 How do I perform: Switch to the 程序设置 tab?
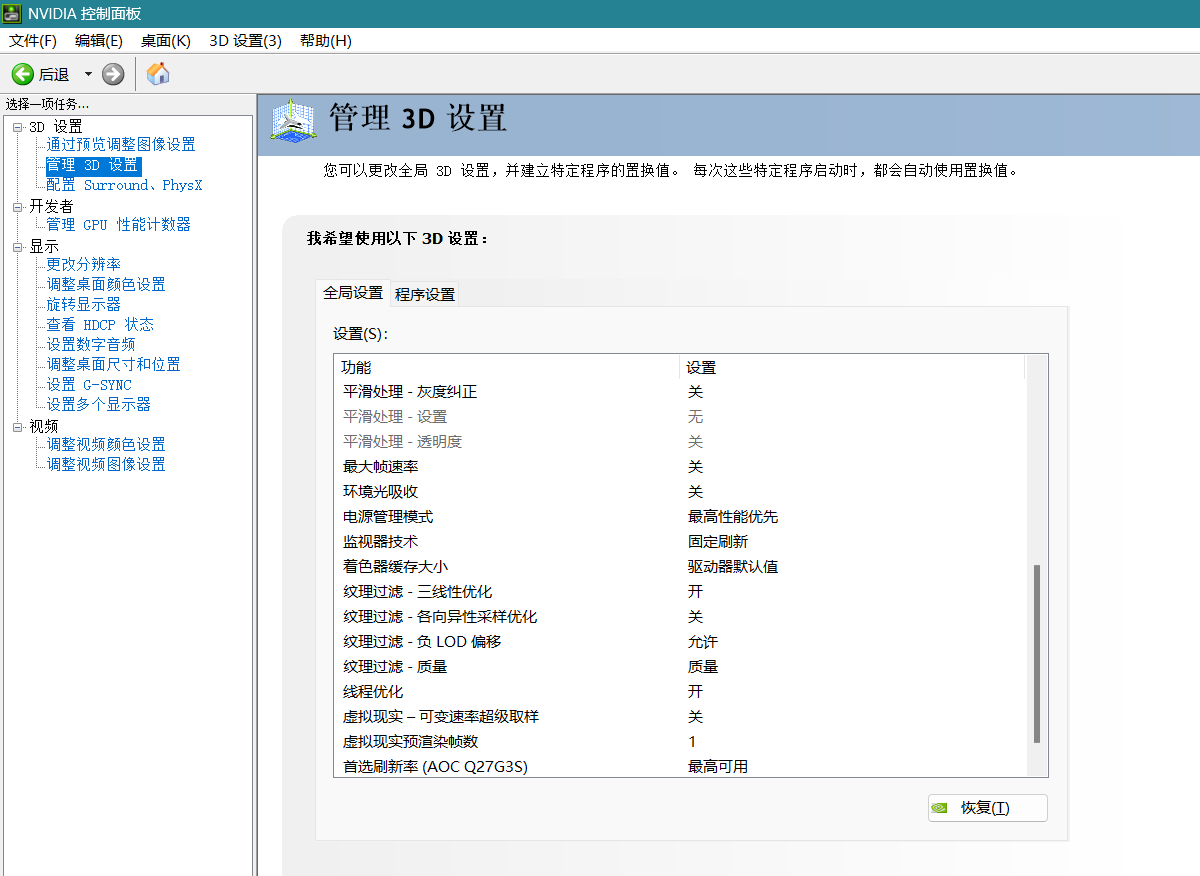[425, 294]
